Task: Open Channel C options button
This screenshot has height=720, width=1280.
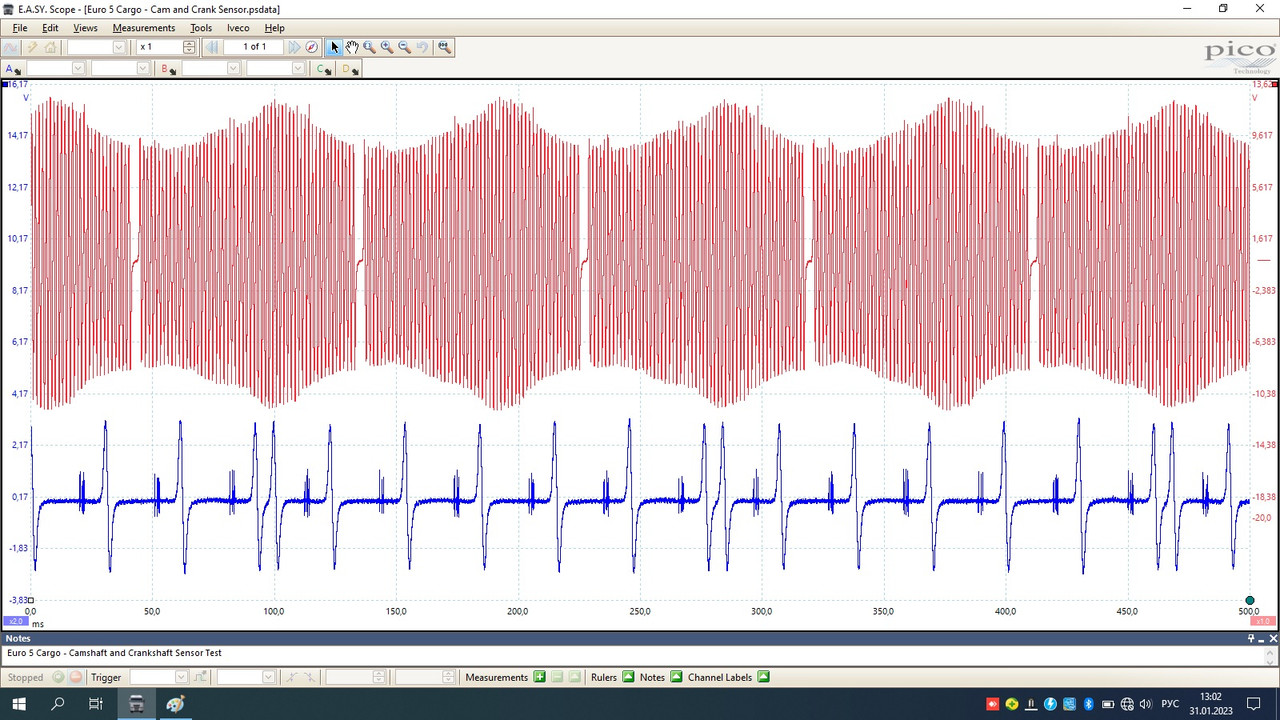Action: click(324, 69)
